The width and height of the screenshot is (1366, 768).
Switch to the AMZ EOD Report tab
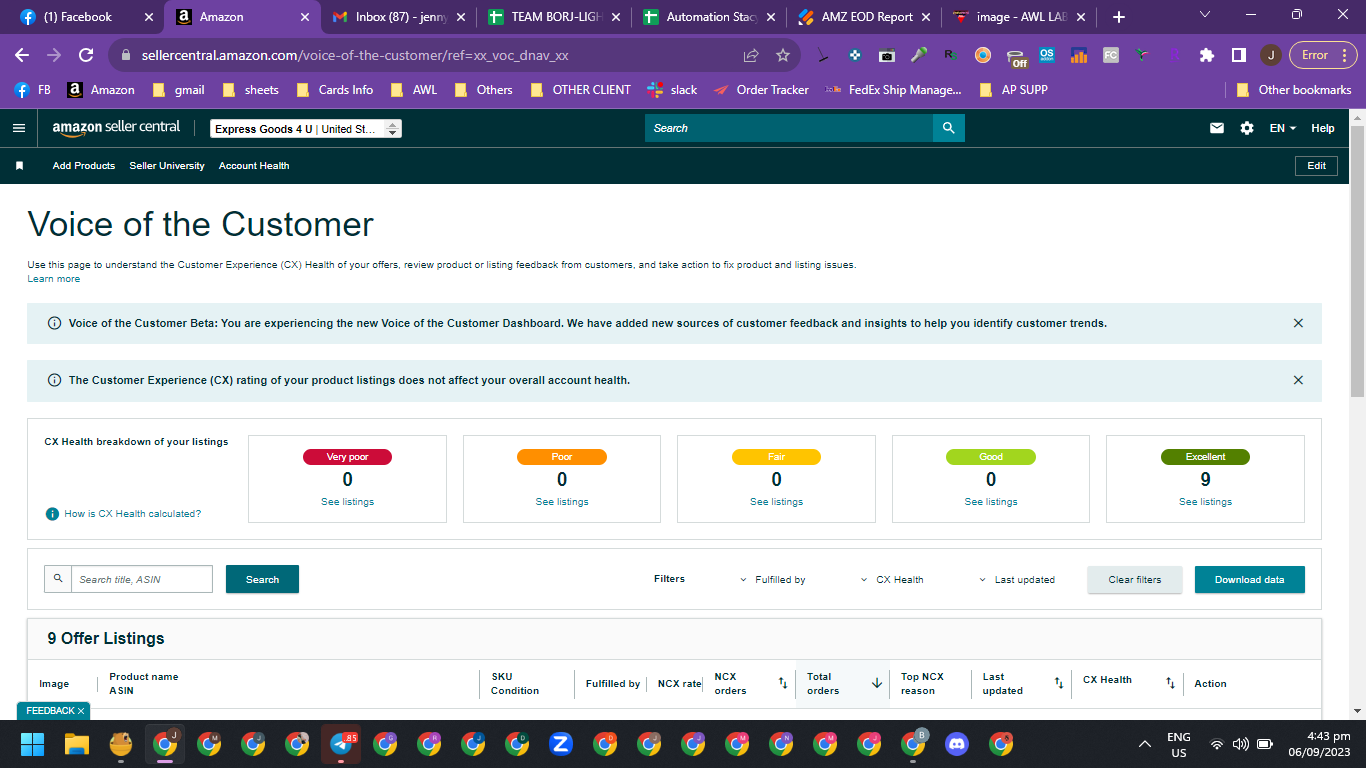tap(865, 17)
